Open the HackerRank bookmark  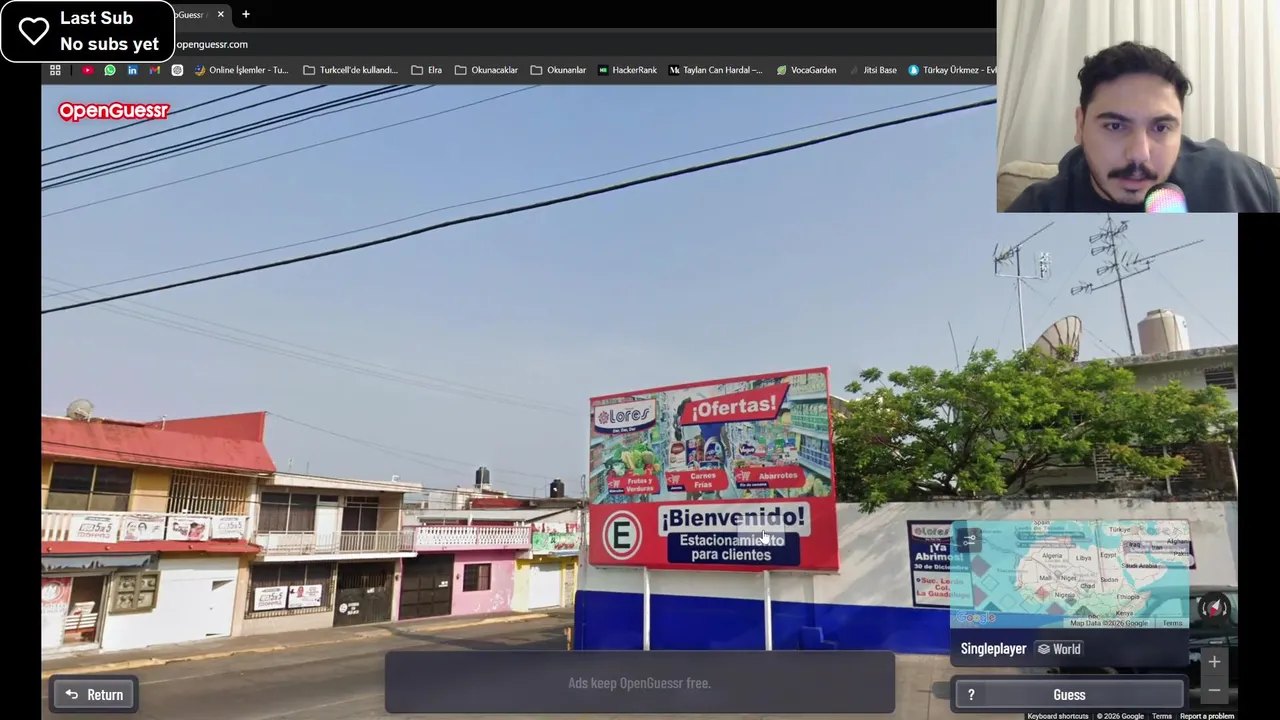point(627,70)
